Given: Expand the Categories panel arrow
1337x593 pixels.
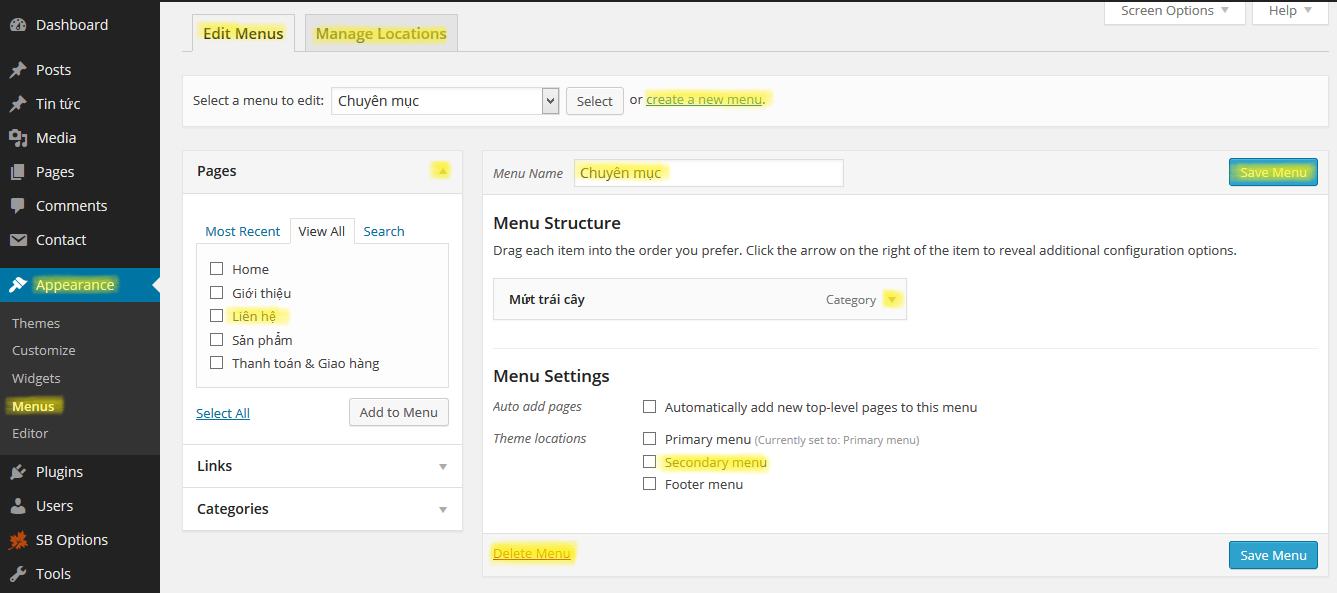Looking at the screenshot, I should pyautogui.click(x=443, y=510).
